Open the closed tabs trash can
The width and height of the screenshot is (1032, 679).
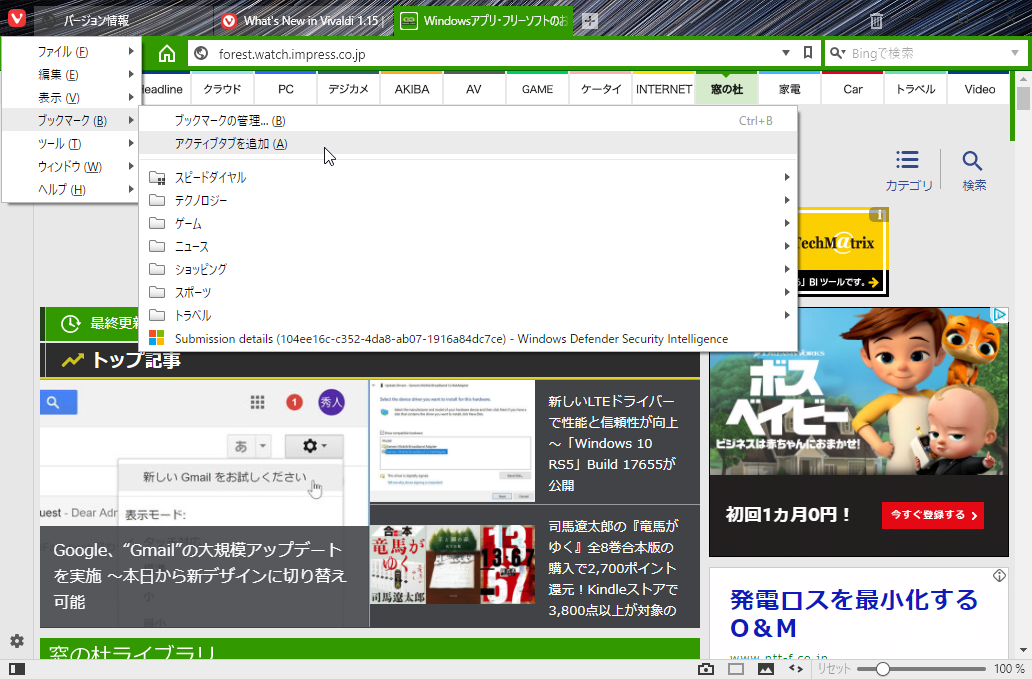(x=876, y=21)
